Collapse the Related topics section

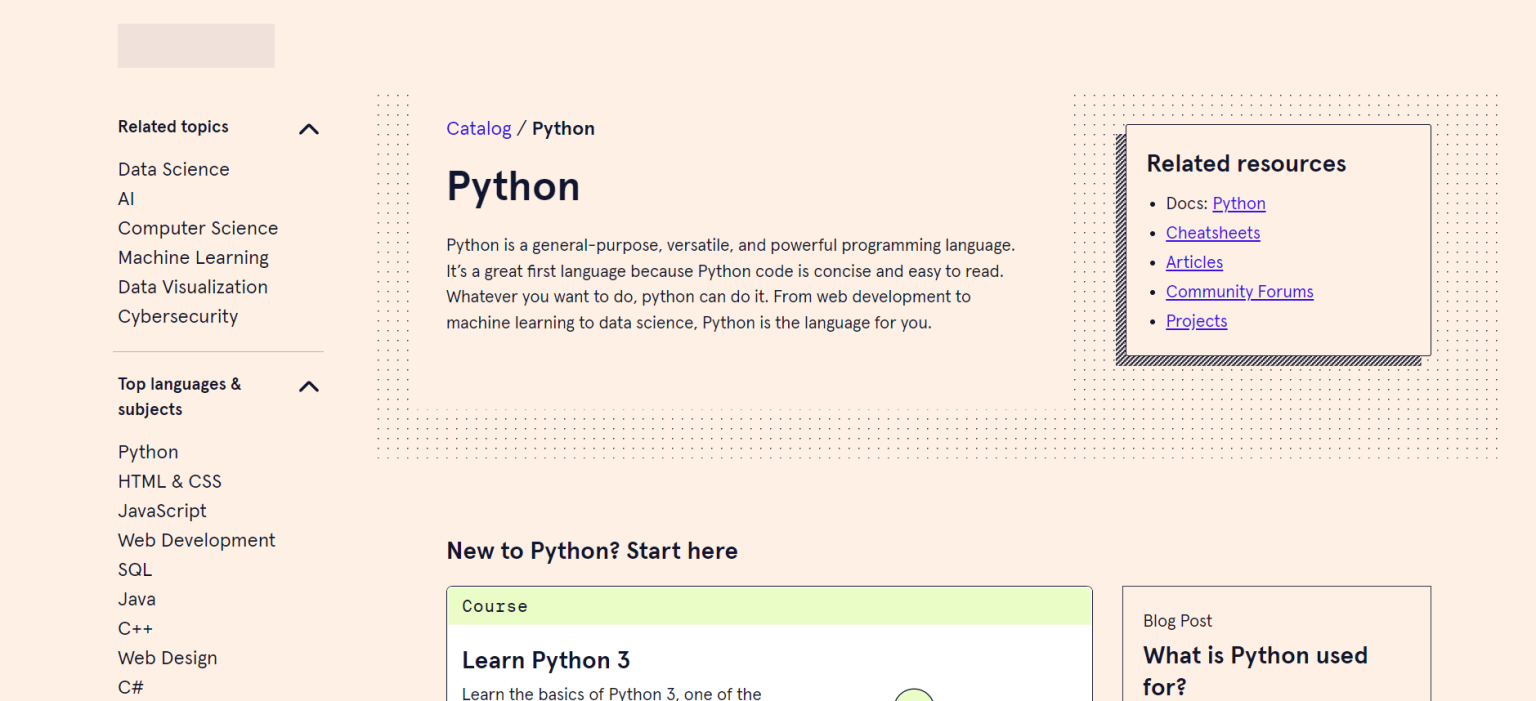point(309,128)
